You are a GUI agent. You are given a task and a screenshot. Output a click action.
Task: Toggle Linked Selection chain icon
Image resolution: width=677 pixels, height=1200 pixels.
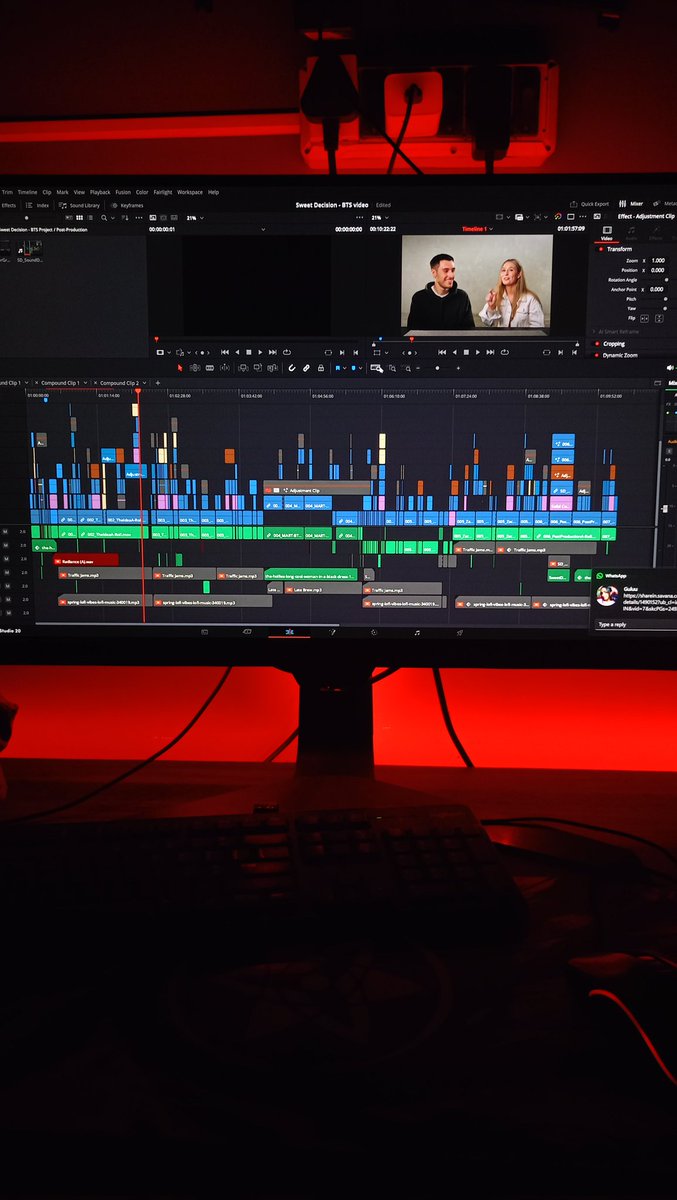tap(306, 368)
